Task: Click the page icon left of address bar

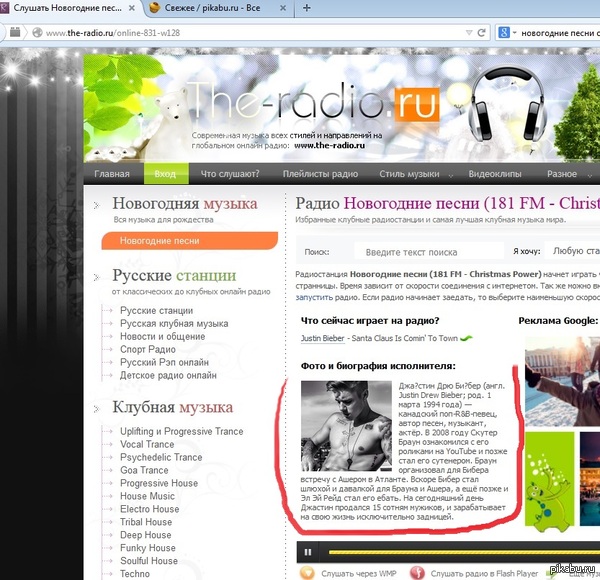Action: pyautogui.click(x=15, y=33)
